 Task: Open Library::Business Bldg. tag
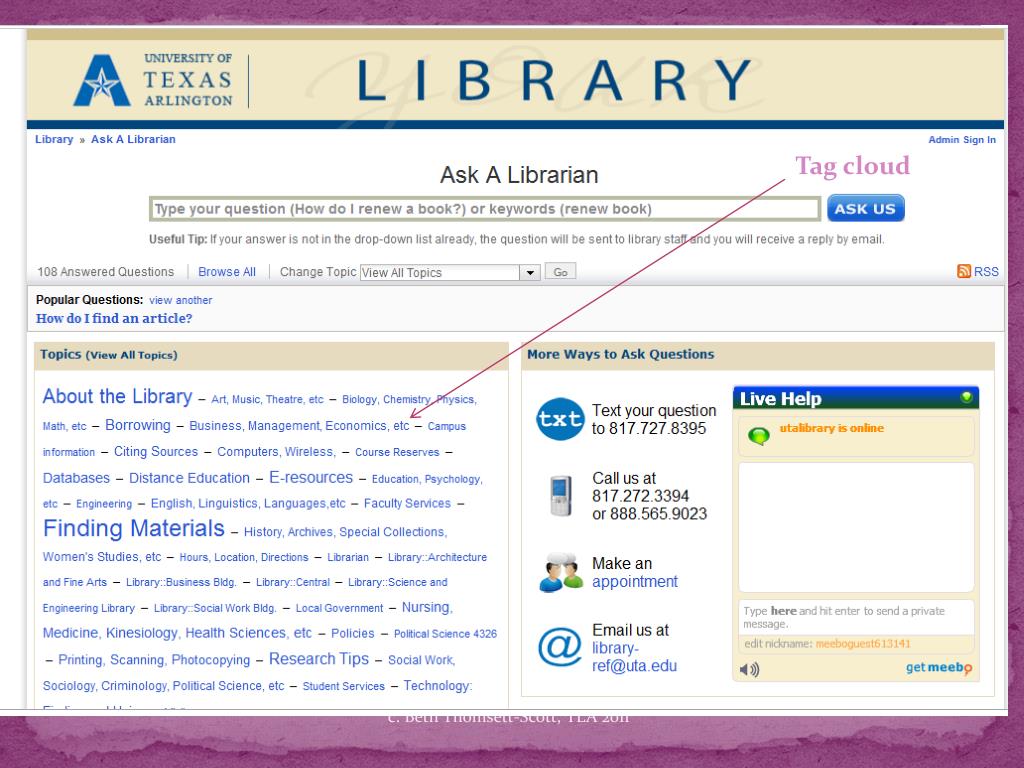pyautogui.click(x=181, y=583)
